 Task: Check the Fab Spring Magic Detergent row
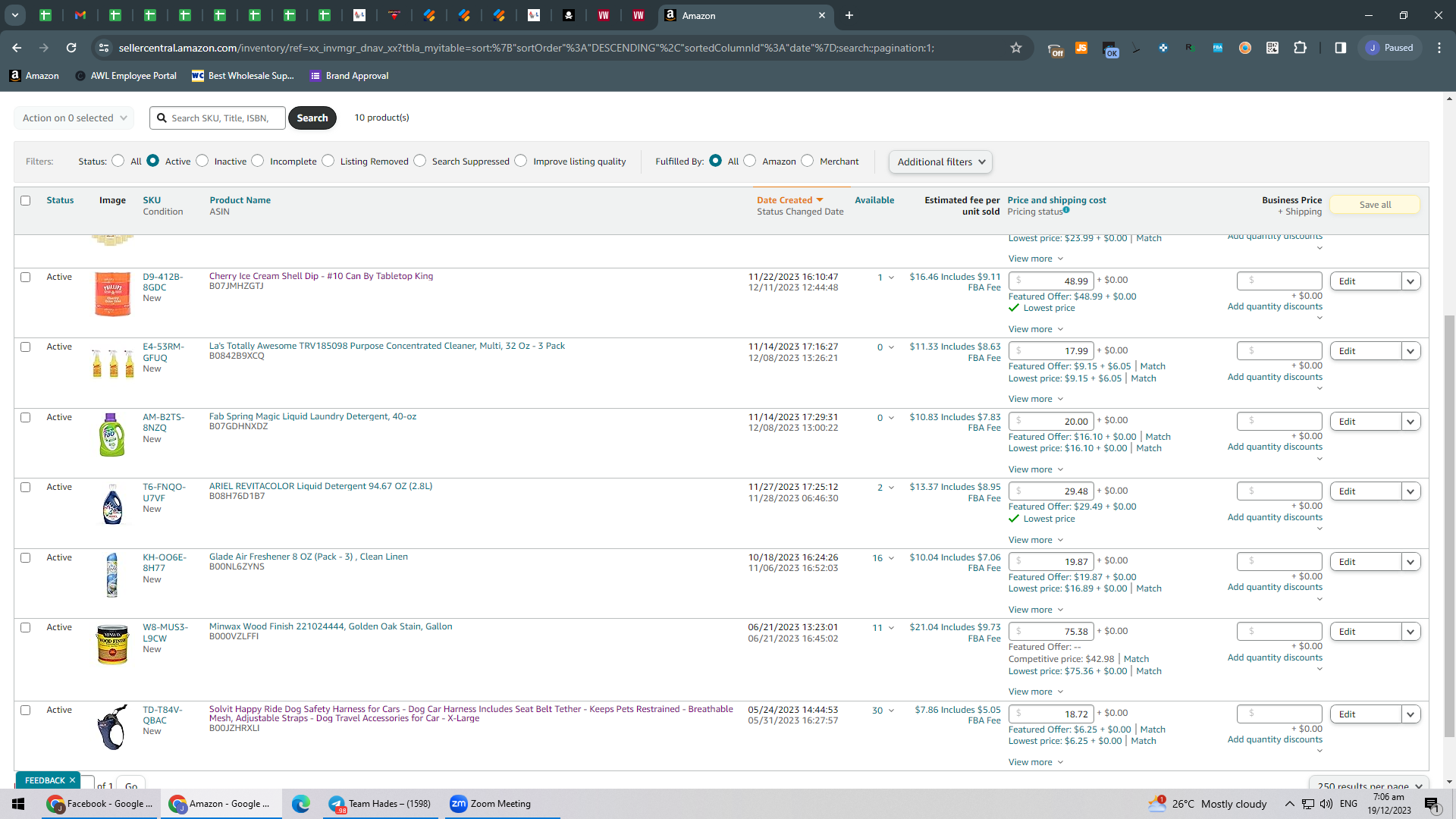[26, 417]
